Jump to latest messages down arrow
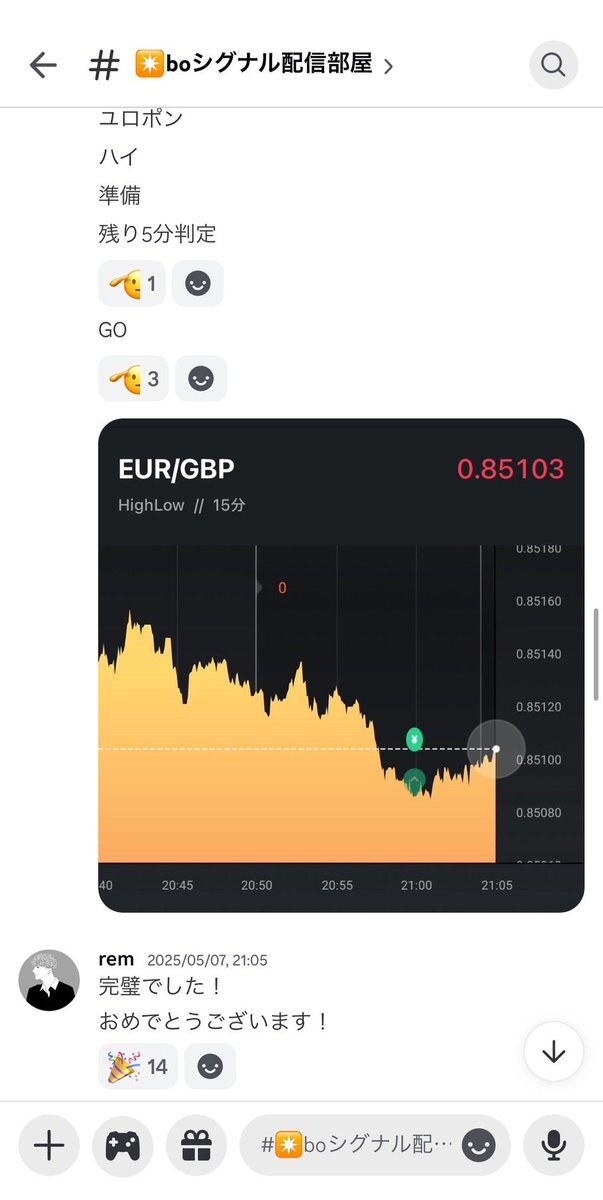The height and width of the screenshot is (1200, 603). [553, 1052]
